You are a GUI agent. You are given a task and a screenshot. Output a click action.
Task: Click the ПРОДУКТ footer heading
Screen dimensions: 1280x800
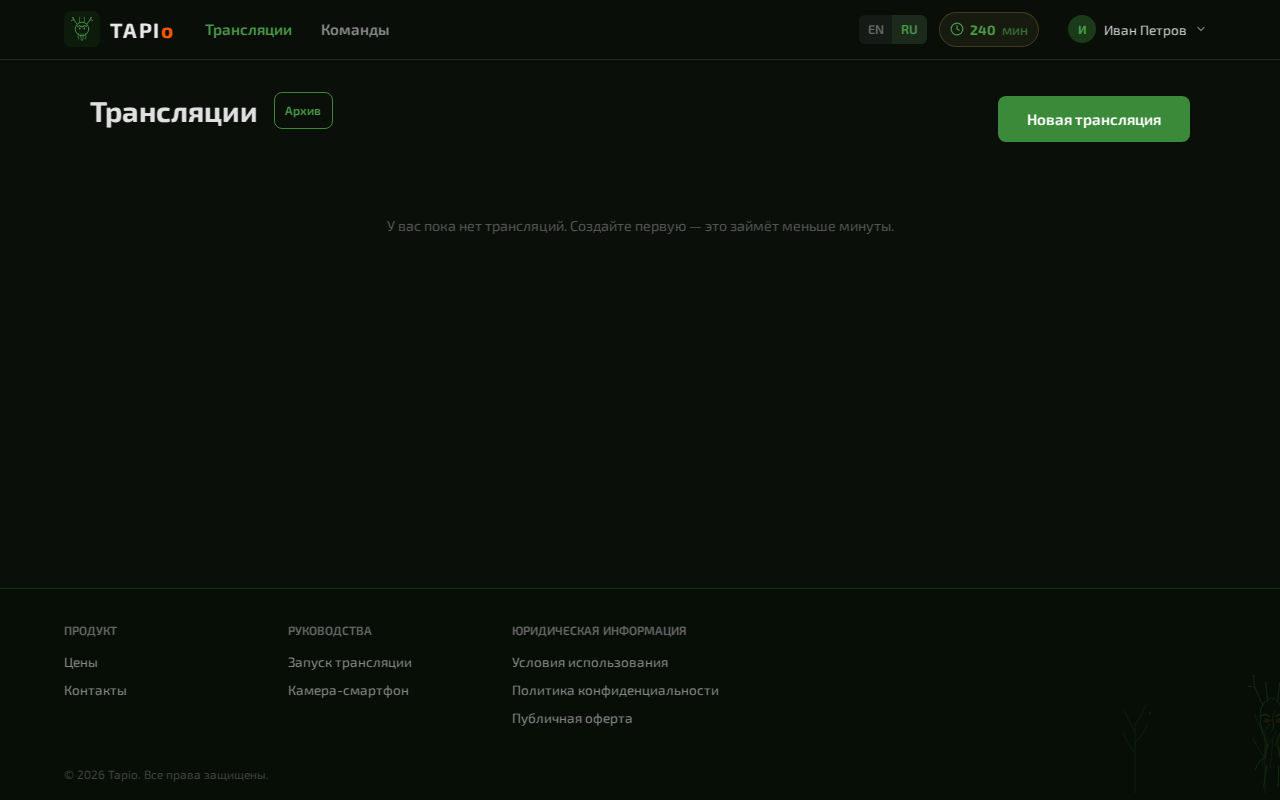click(x=90, y=631)
